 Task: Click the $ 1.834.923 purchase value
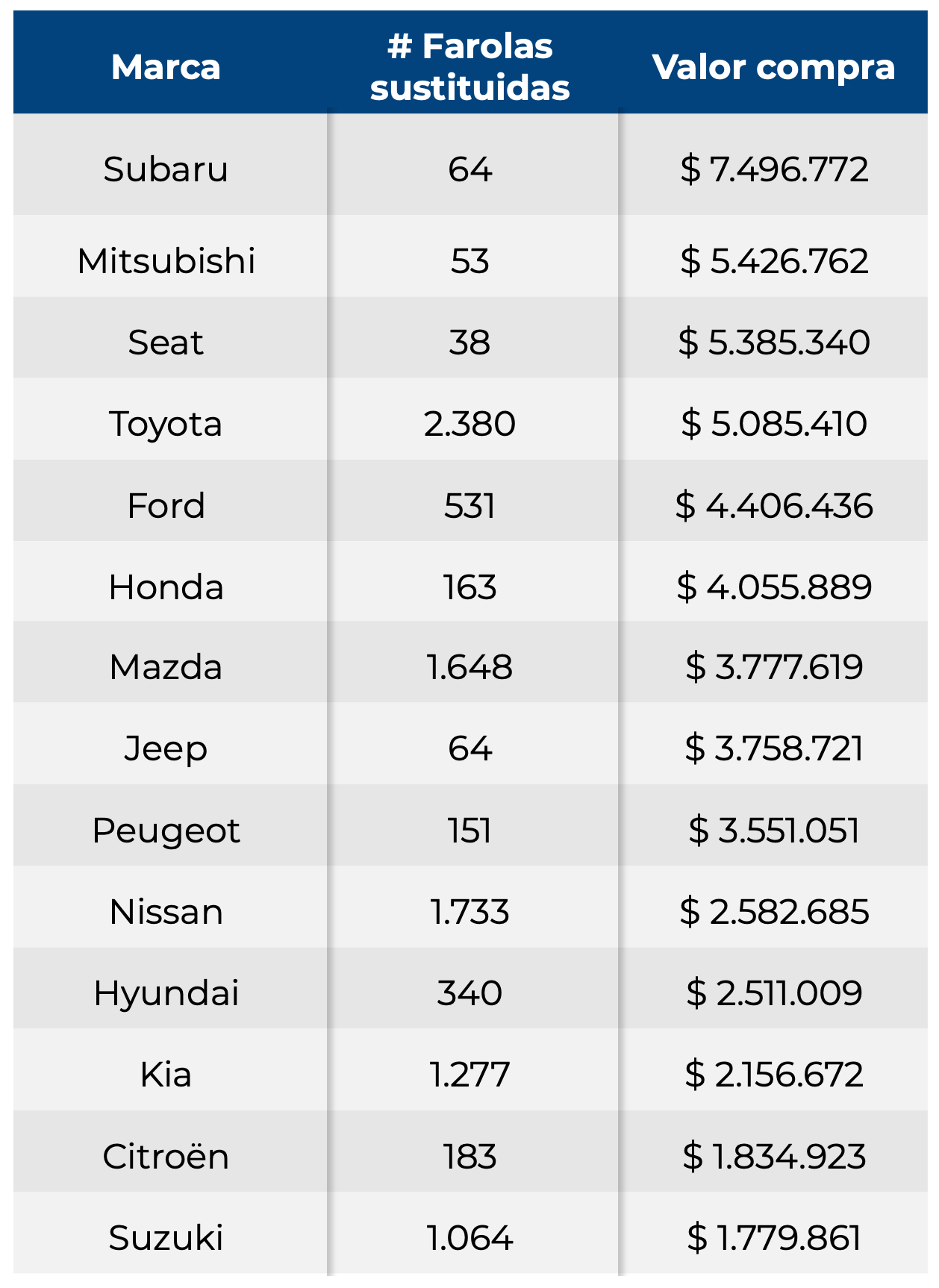pos(773,1157)
